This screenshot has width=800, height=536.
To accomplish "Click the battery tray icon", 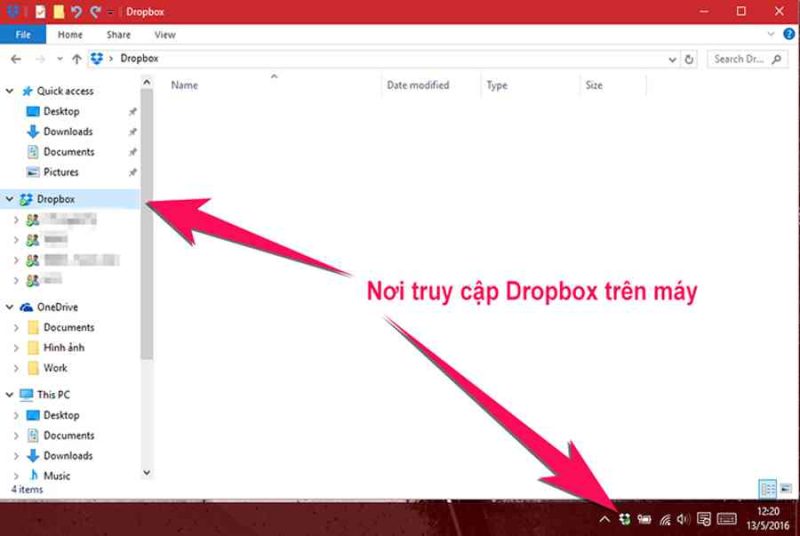I will 644,520.
